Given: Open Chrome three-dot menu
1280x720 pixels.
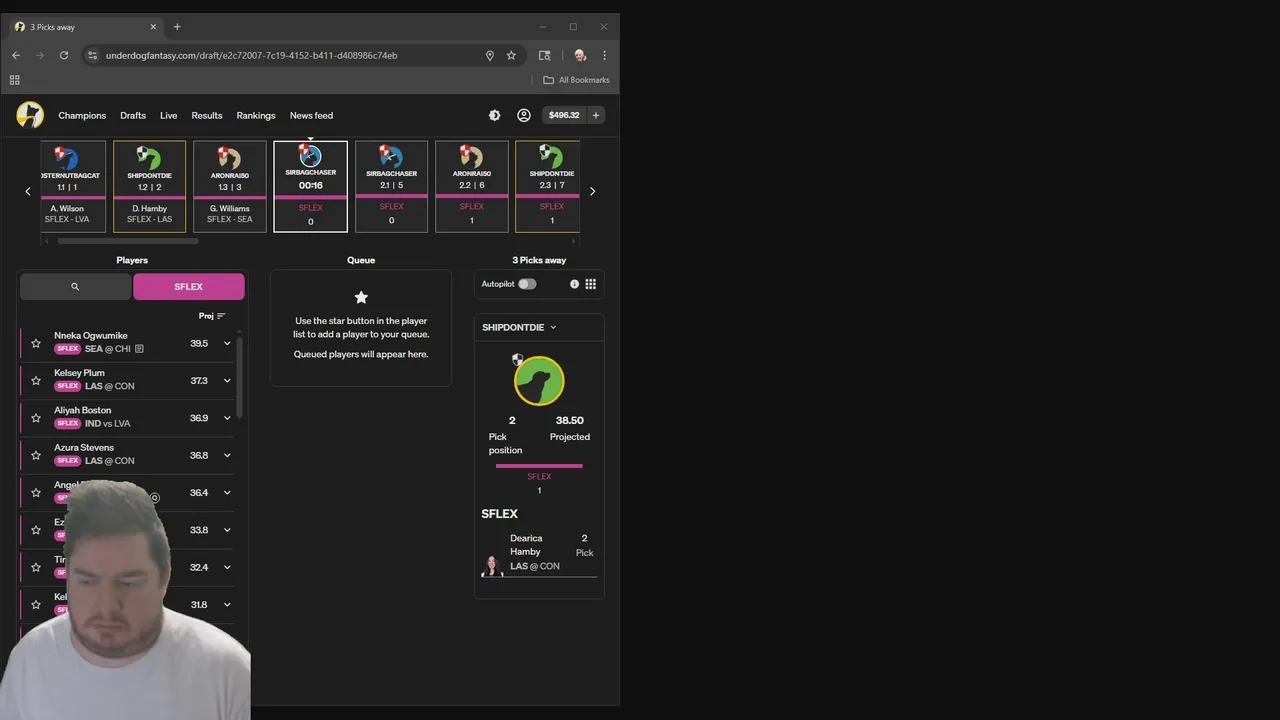Looking at the screenshot, I should click(604, 55).
